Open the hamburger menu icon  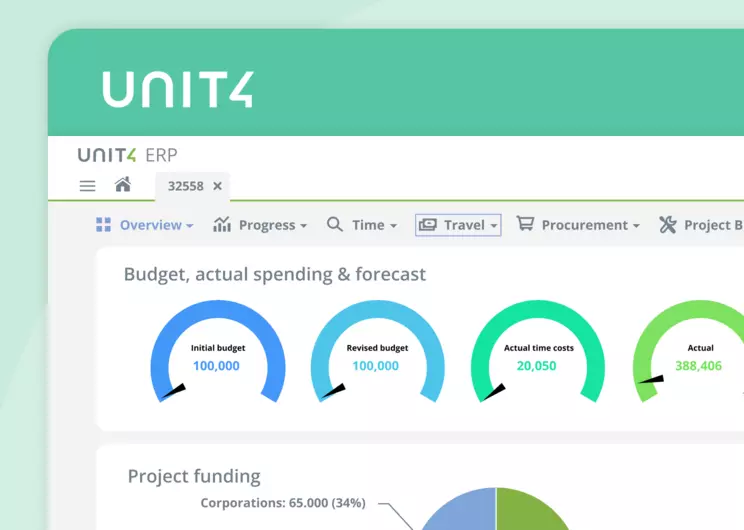(87, 186)
